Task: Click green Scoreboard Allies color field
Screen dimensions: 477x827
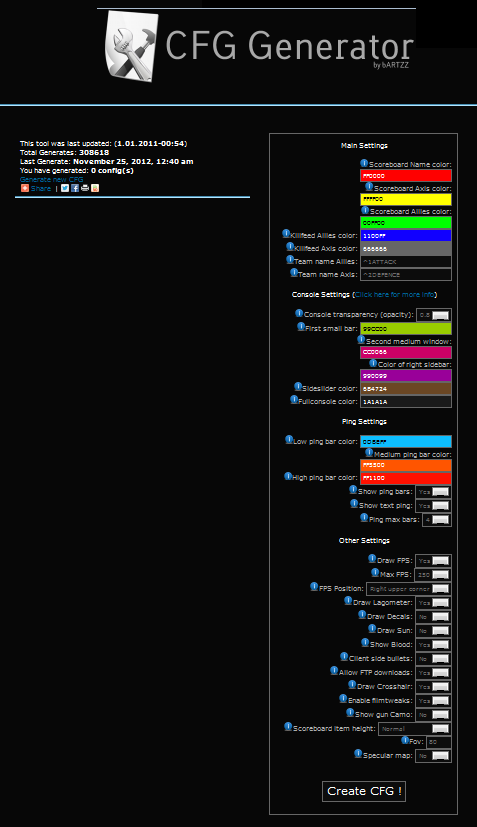Action: click(406, 223)
